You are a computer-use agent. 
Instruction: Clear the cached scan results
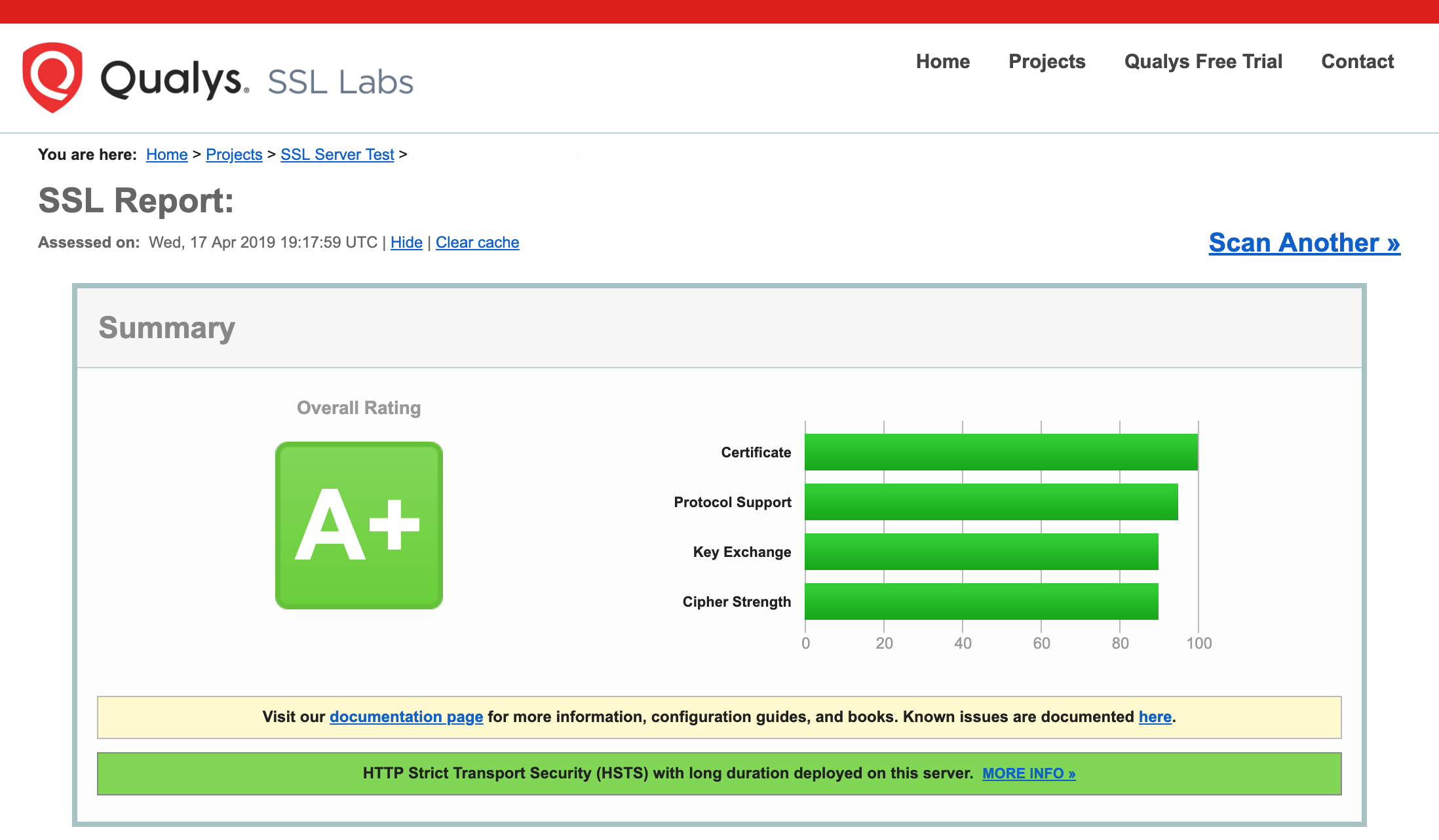pyautogui.click(x=478, y=242)
